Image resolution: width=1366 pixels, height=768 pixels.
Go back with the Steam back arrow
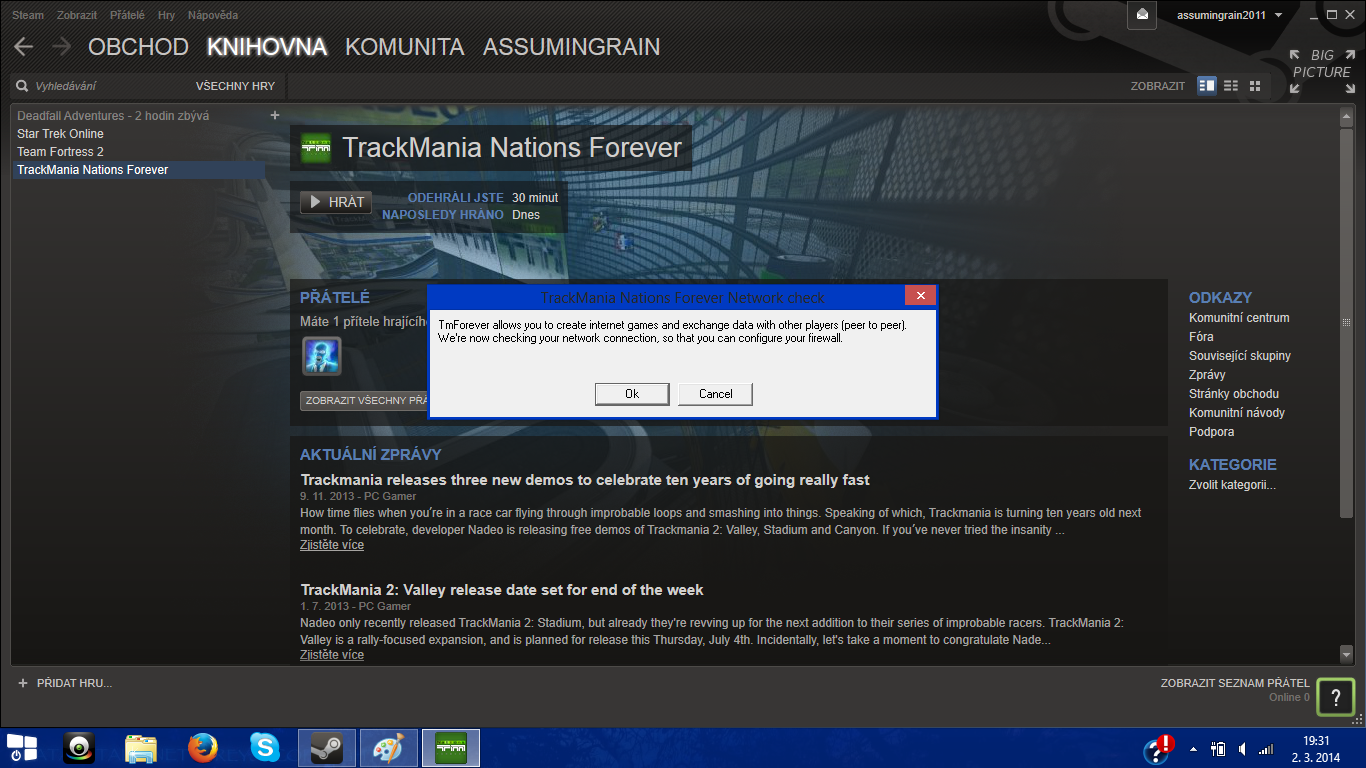(23, 47)
